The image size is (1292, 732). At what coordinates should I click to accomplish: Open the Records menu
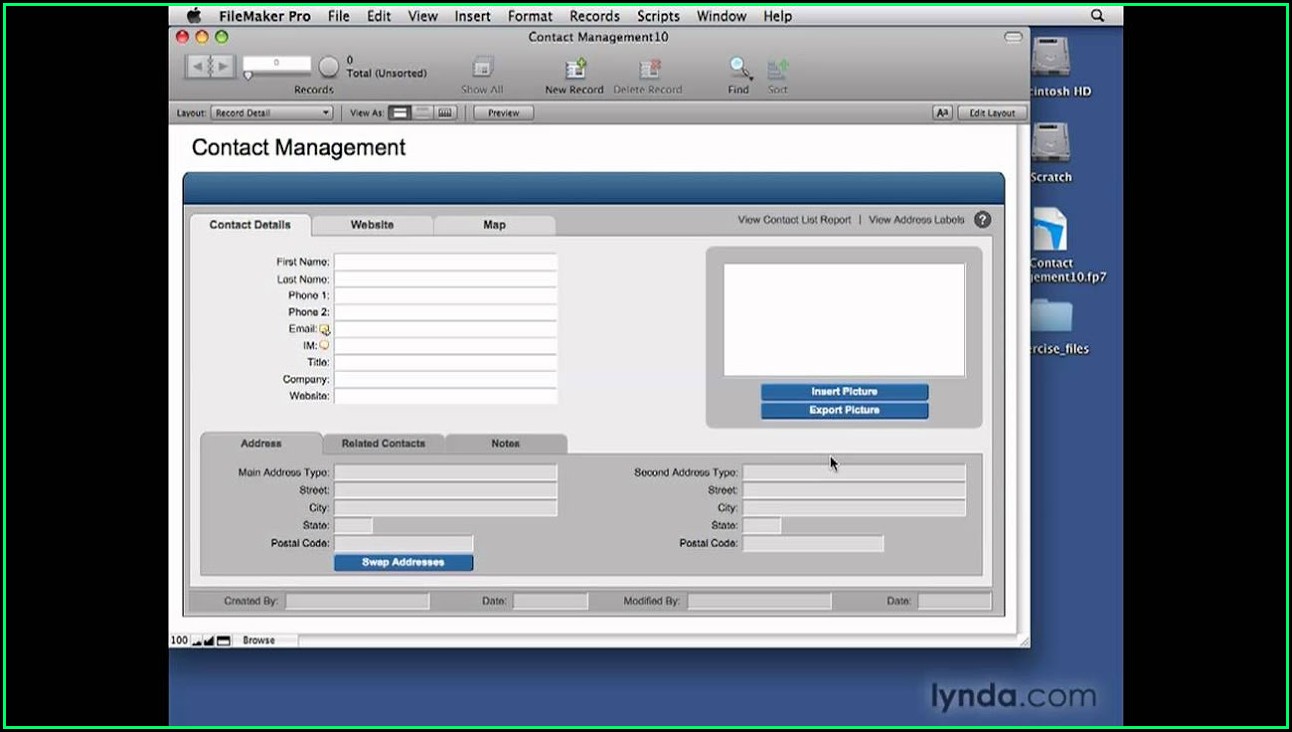click(594, 16)
